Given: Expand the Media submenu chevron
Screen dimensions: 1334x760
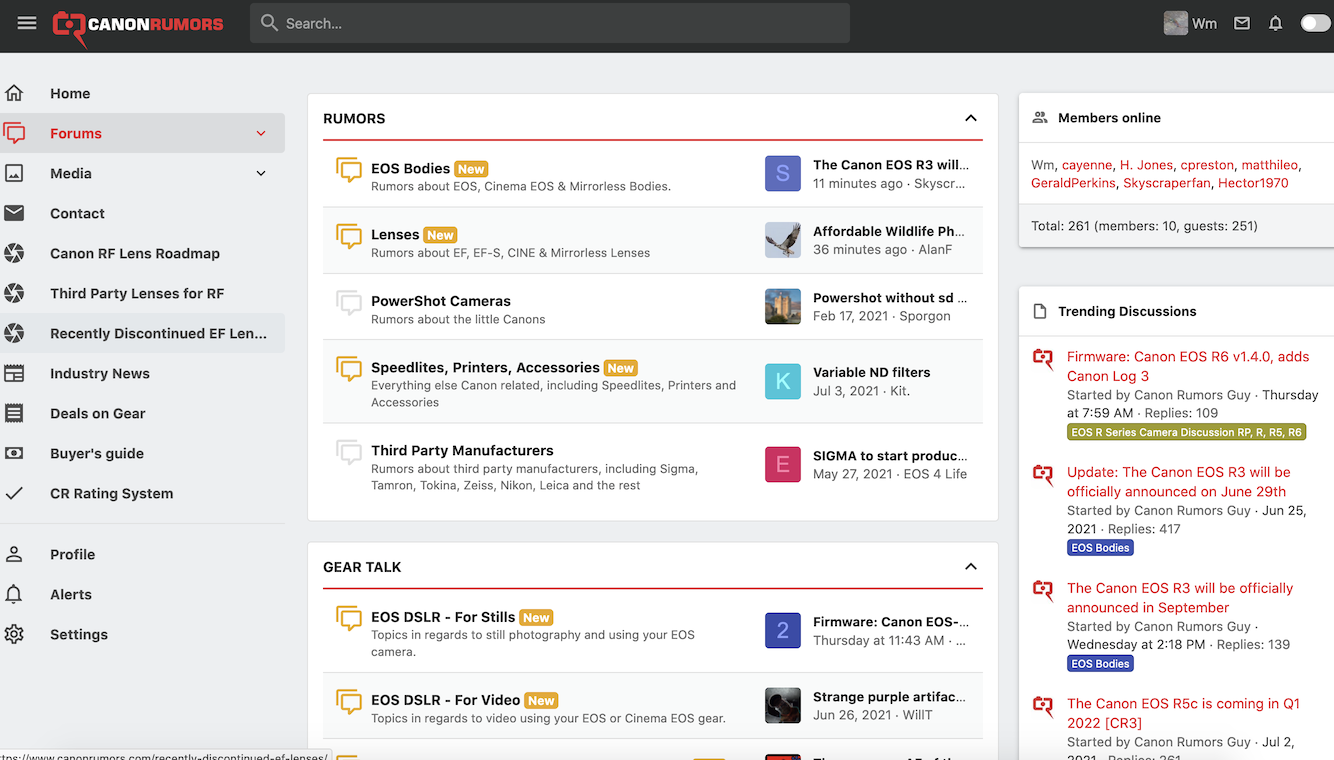Looking at the screenshot, I should pos(261,173).
